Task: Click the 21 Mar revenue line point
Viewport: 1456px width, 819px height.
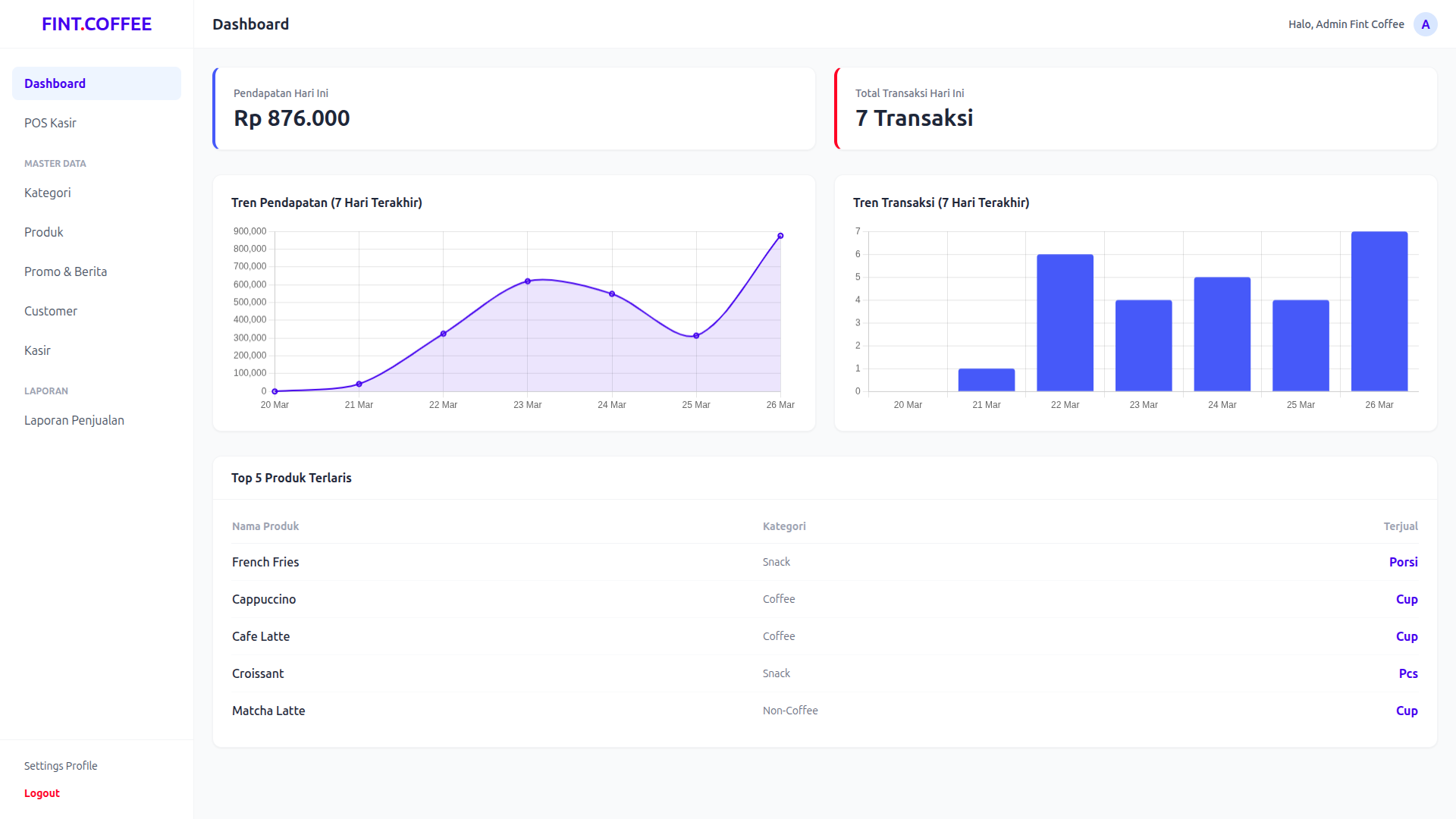Action: point(359,384)
